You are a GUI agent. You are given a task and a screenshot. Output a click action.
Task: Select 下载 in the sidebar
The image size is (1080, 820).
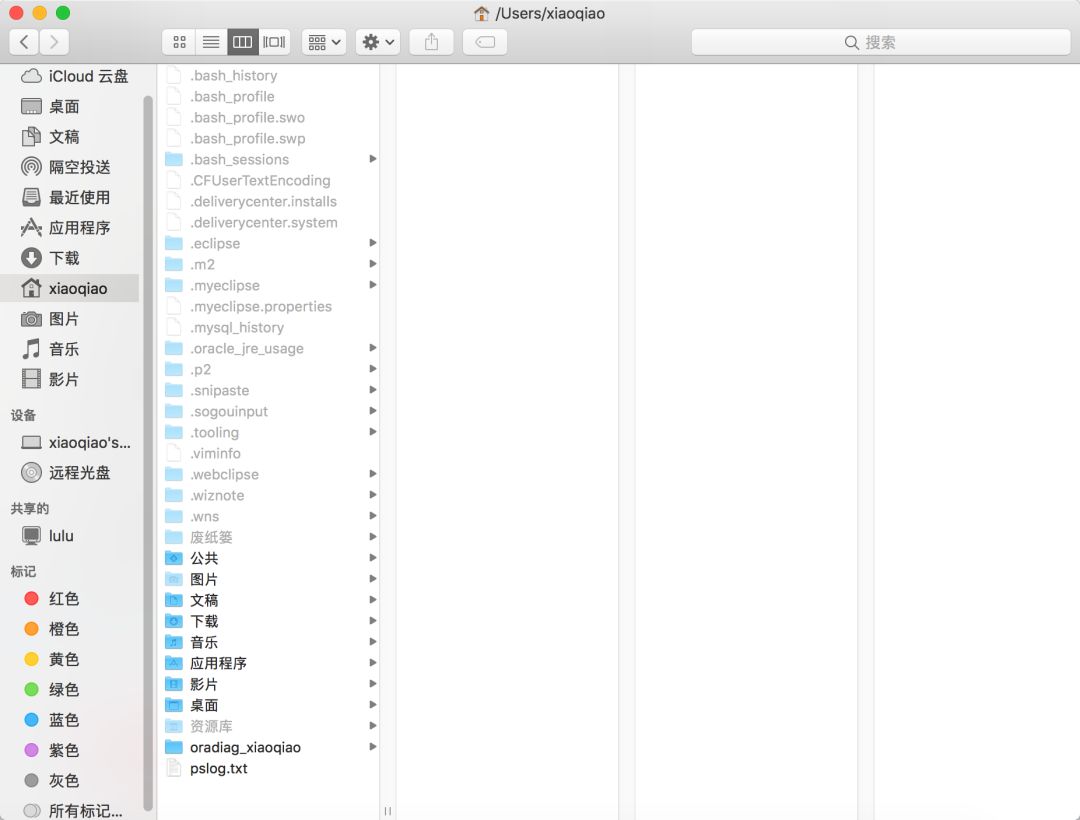(64, 258)
